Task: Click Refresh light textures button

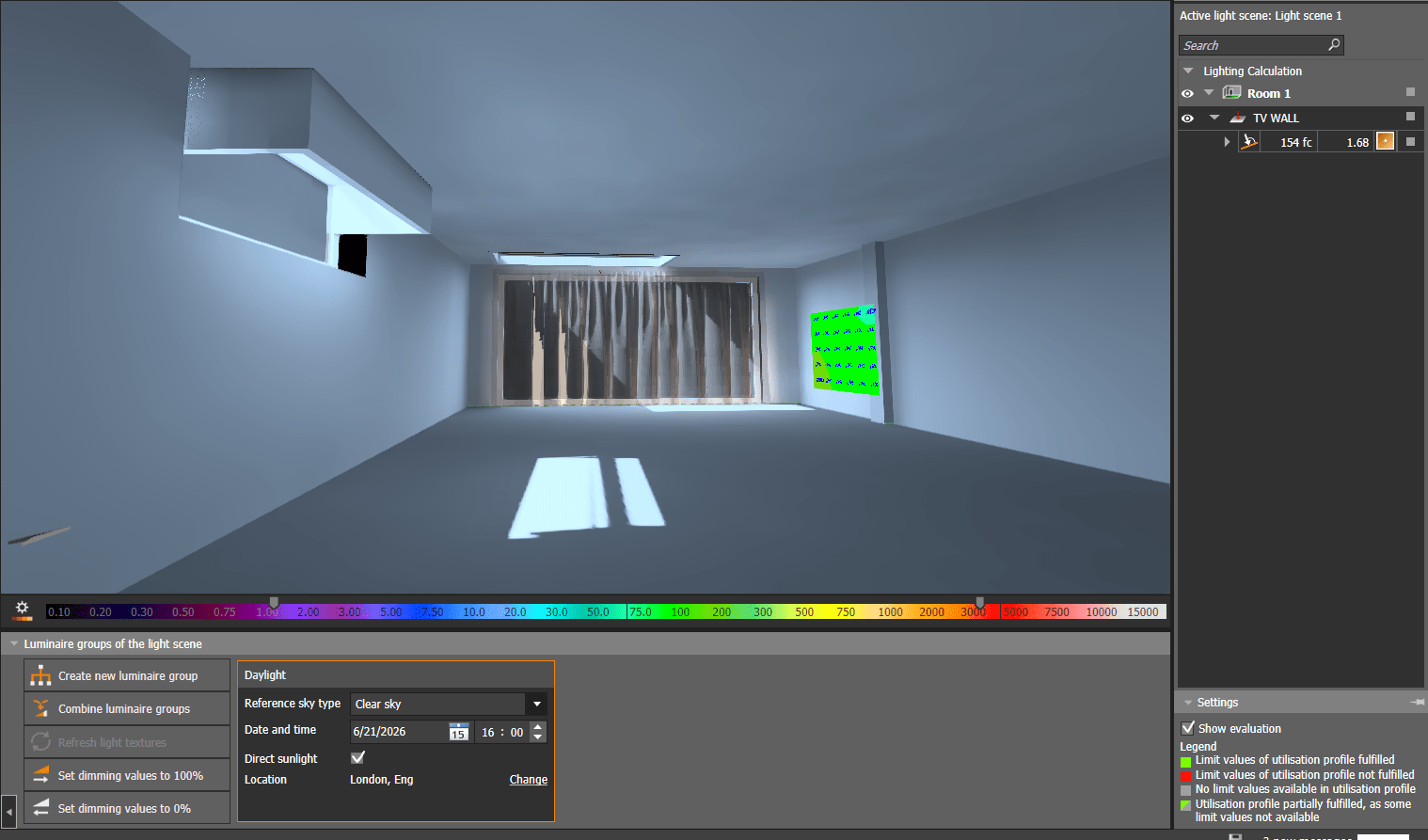Action: tap(127, 742)
